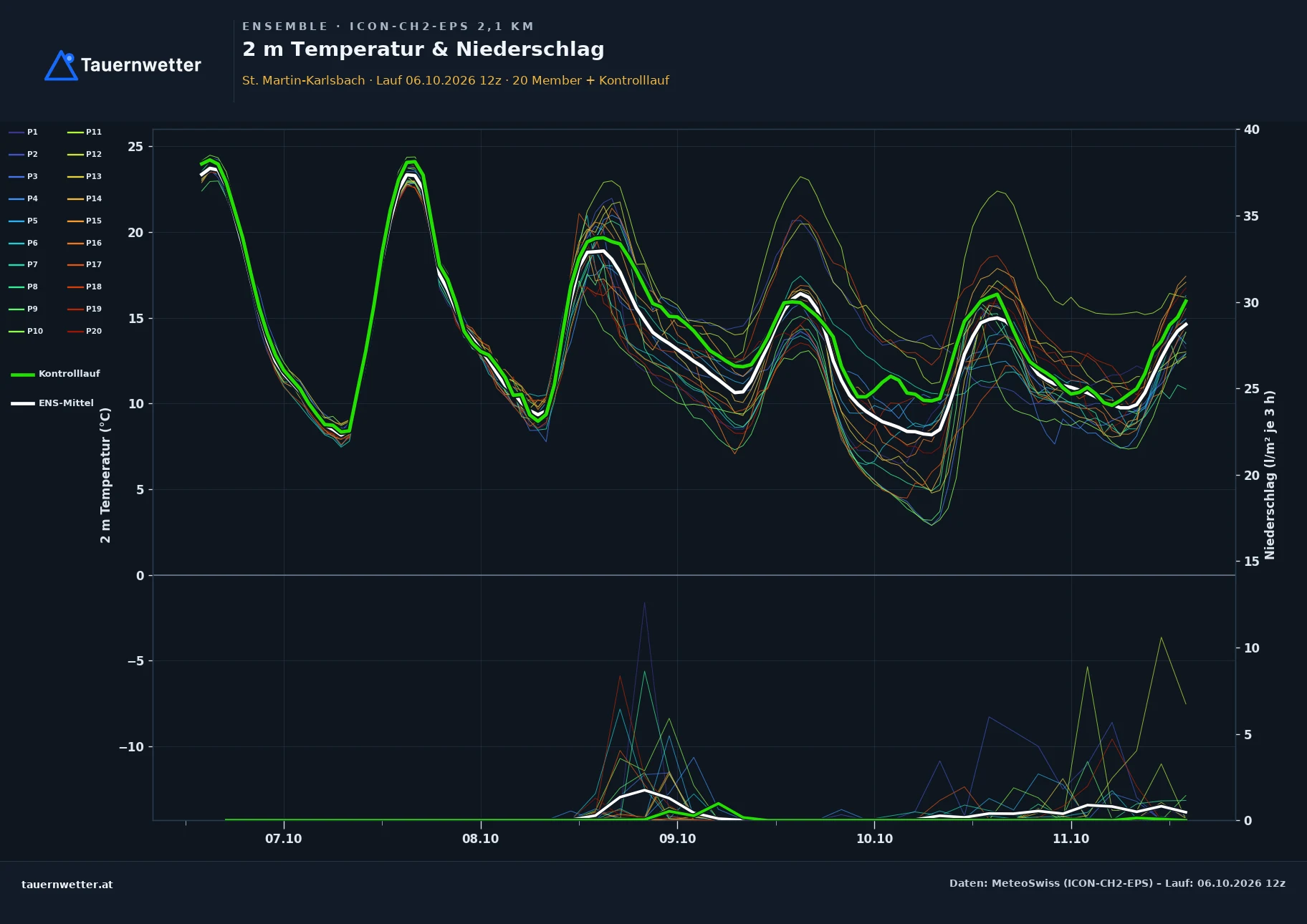Click the 10.10 date tick label
Viewport: 1307px width, 924px height.
click(x=874, y=839)
